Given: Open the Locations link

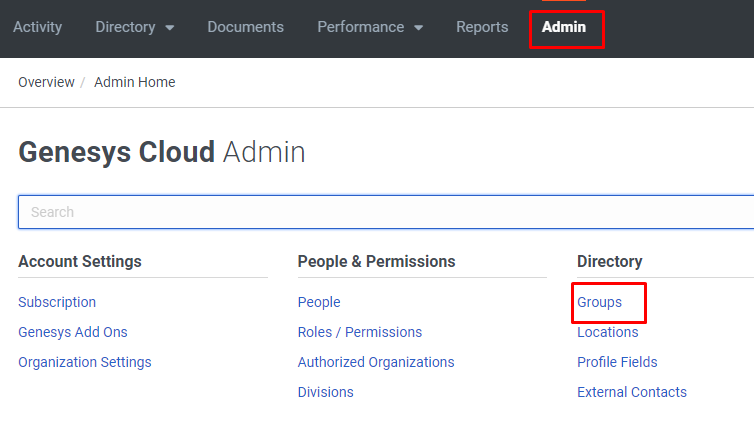Looking at the screenshot, I should click(607, 332).
